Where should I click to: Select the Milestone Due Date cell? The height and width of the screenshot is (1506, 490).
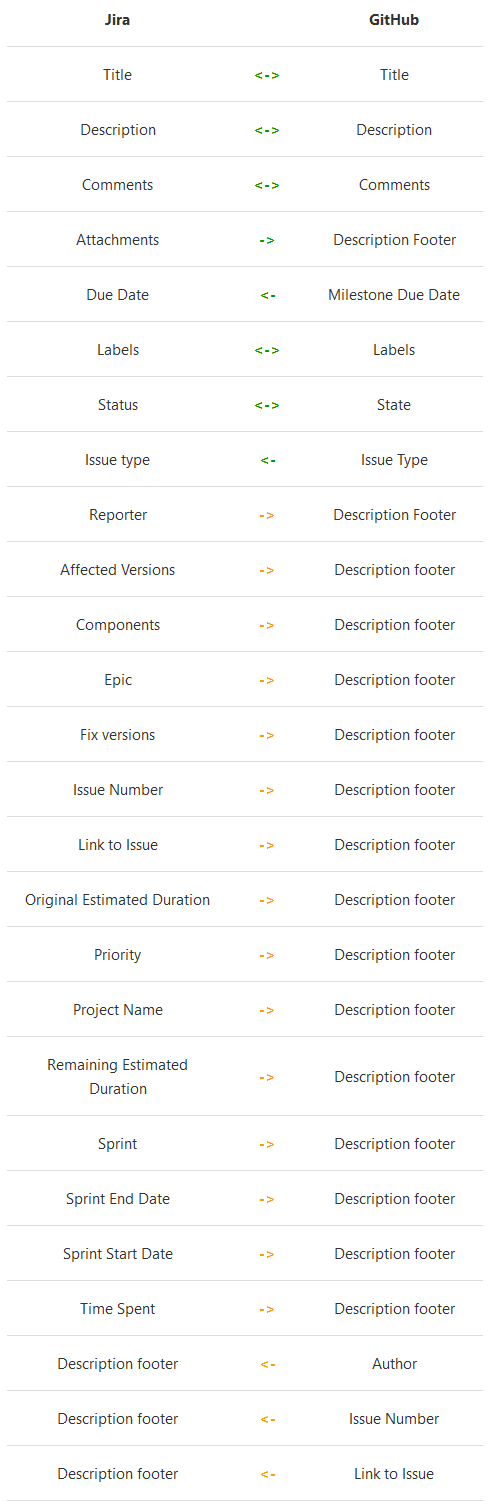click(x=394, y=295)
